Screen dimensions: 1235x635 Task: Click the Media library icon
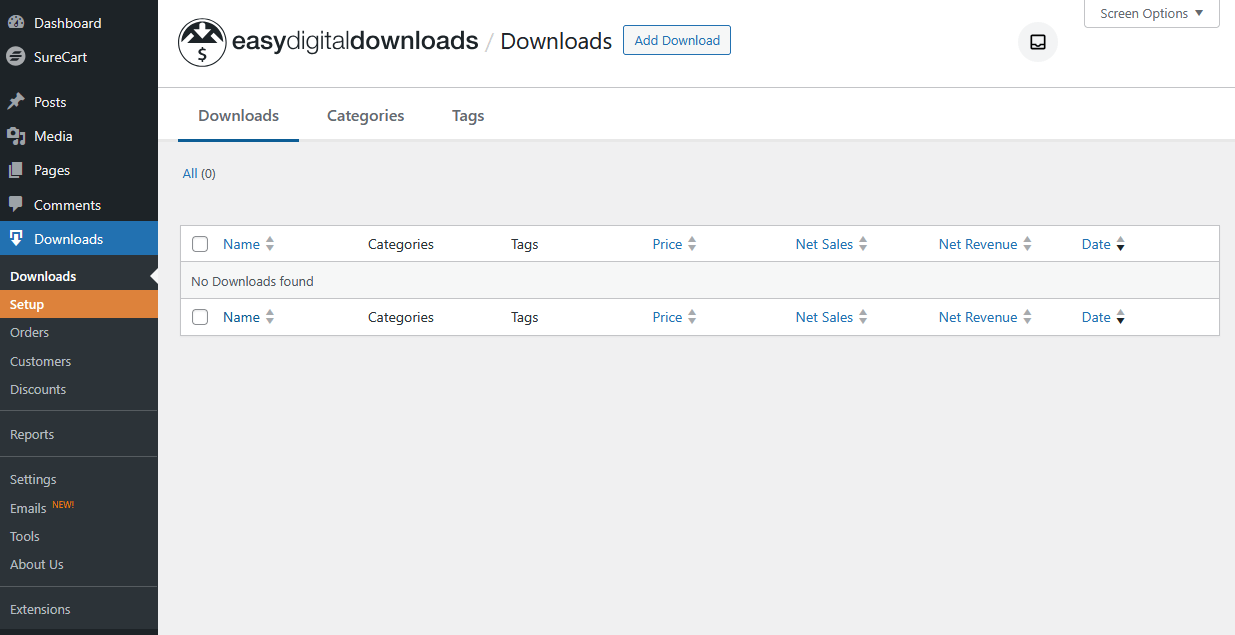16,136
